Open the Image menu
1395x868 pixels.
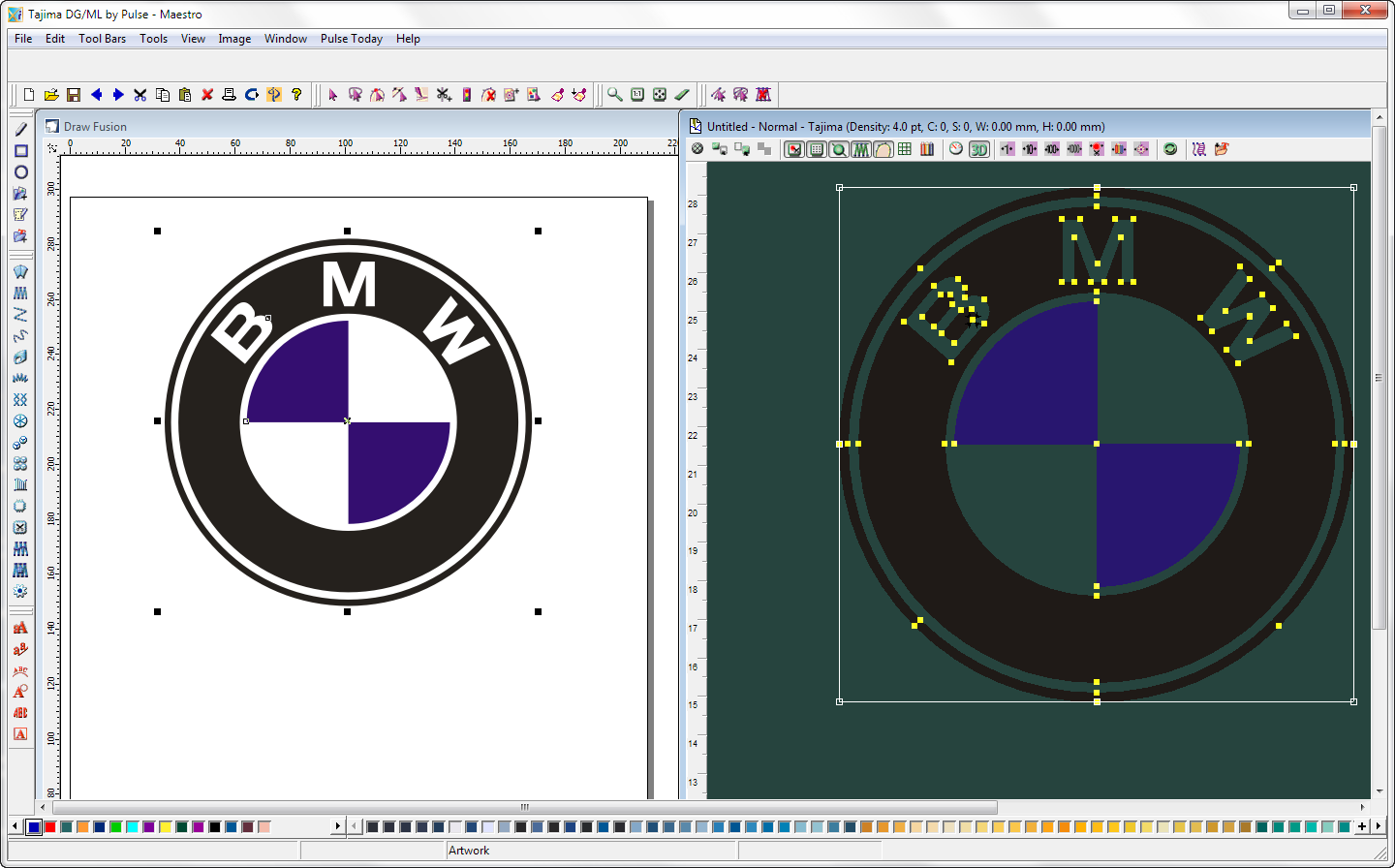point(234,39)
